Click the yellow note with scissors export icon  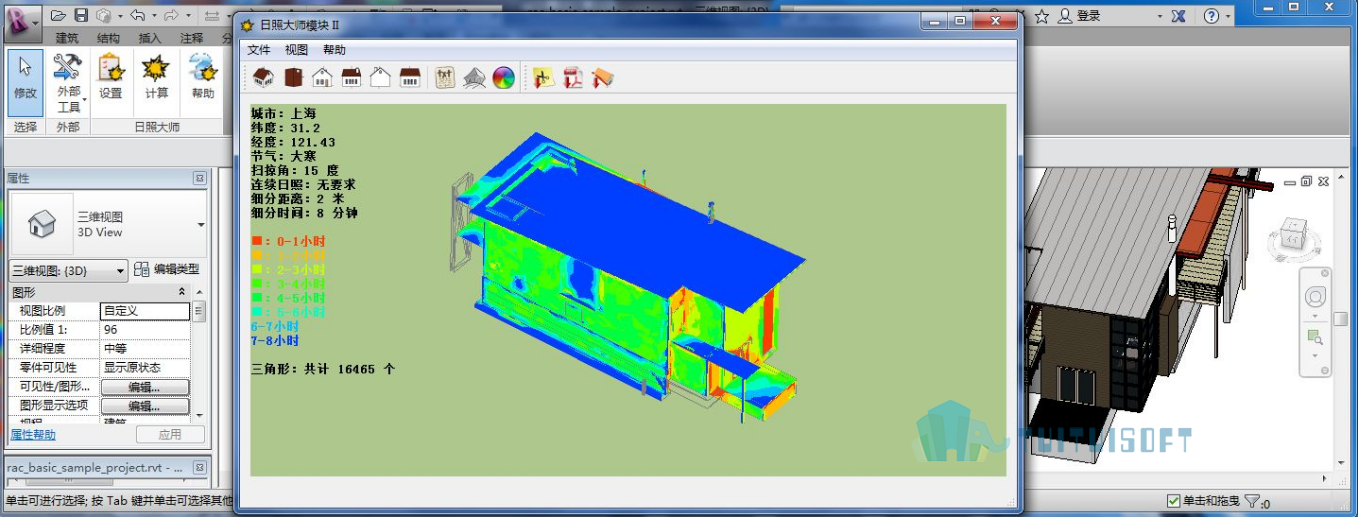point(543,77)
